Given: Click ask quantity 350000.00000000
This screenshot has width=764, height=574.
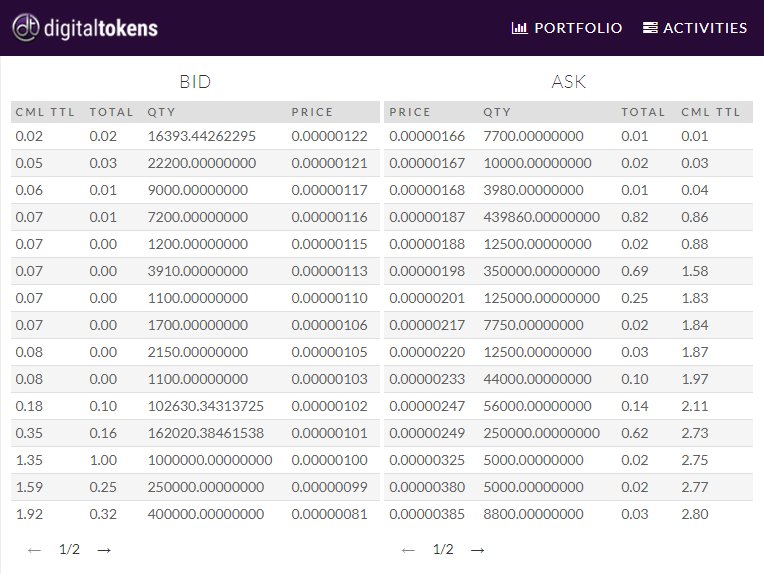Looking at the screenshot, I should (541, 271).
